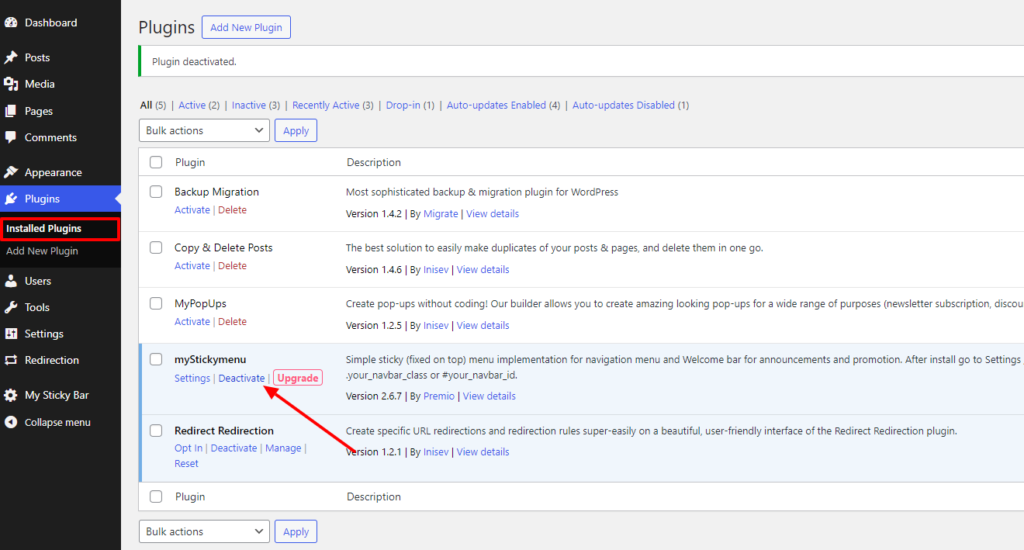
Task: Click Opt In for Redirect Redirection
Action: point(188,448)
